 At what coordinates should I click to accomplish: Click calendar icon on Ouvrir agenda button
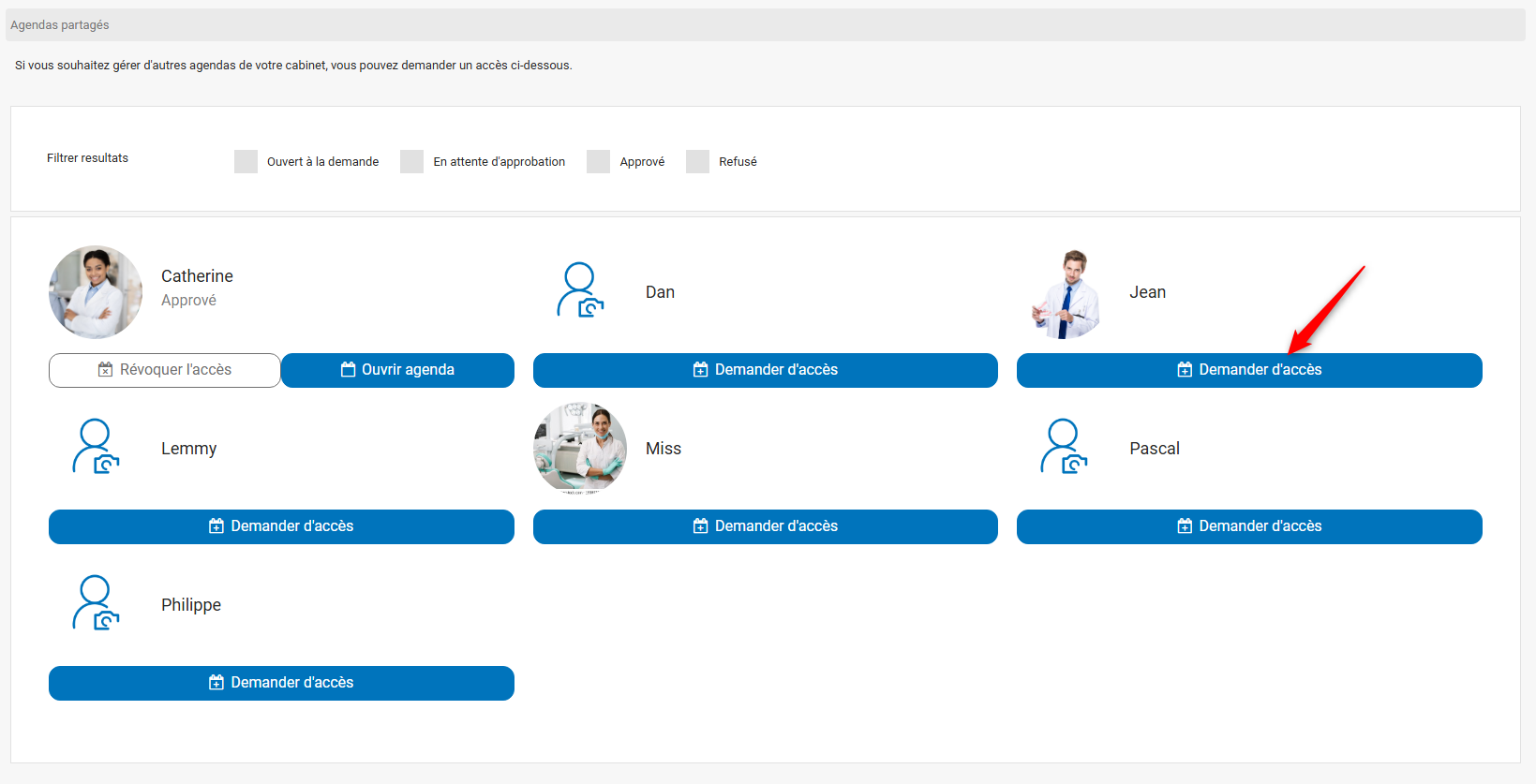pyautogui.click(x=348, y=370)
